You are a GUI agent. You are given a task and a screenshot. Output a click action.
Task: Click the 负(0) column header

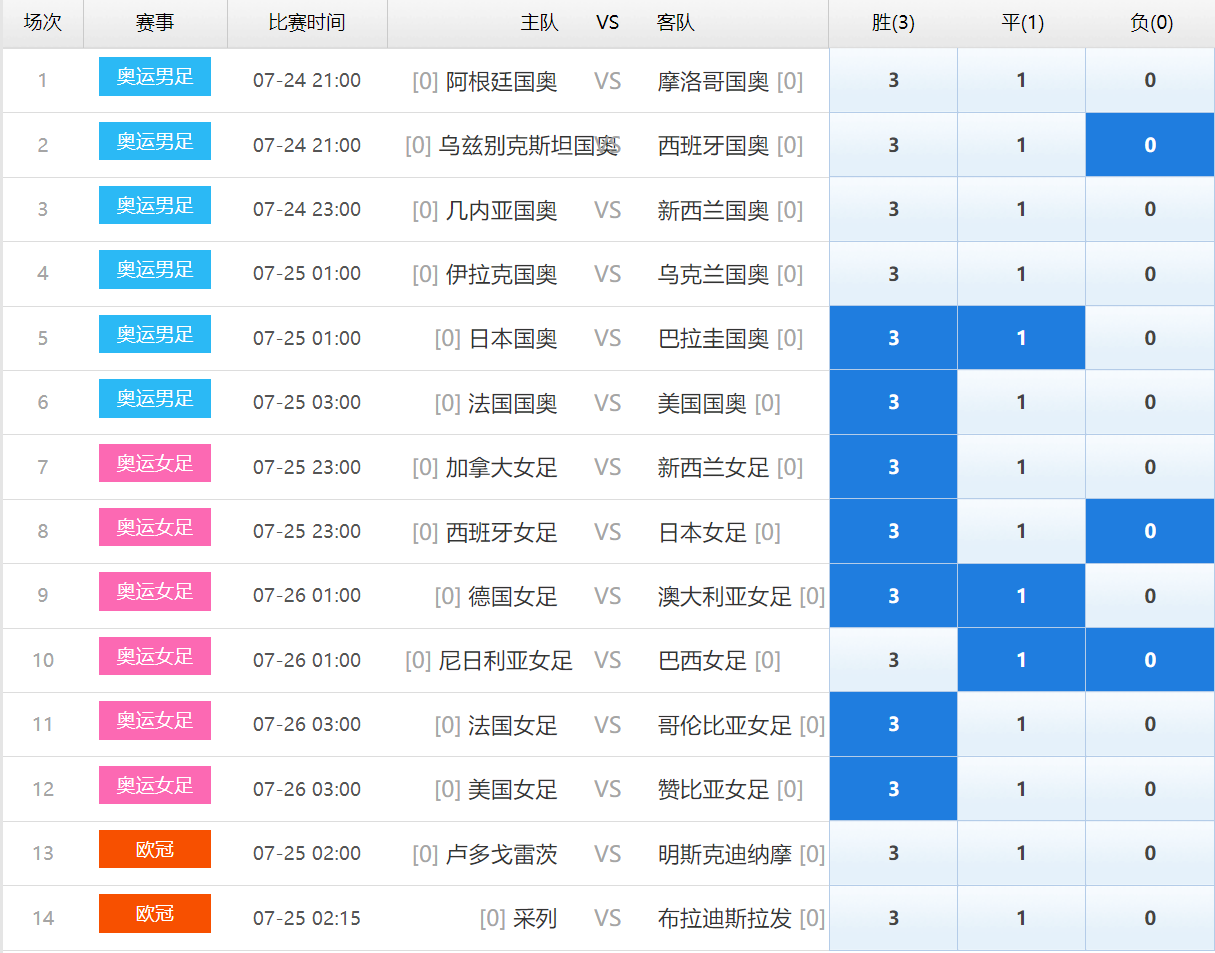(1151, 23)
